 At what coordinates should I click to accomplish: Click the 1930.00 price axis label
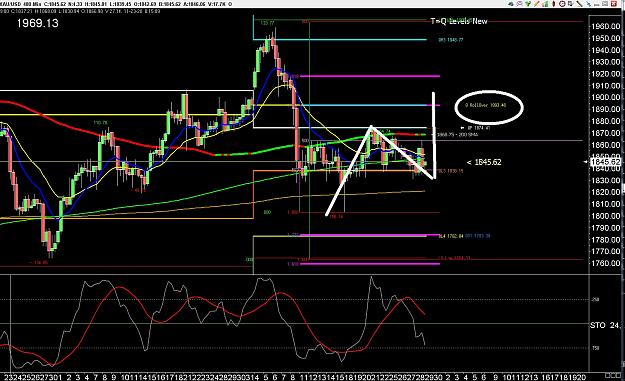pyautogui.click(x=605, y=62)
